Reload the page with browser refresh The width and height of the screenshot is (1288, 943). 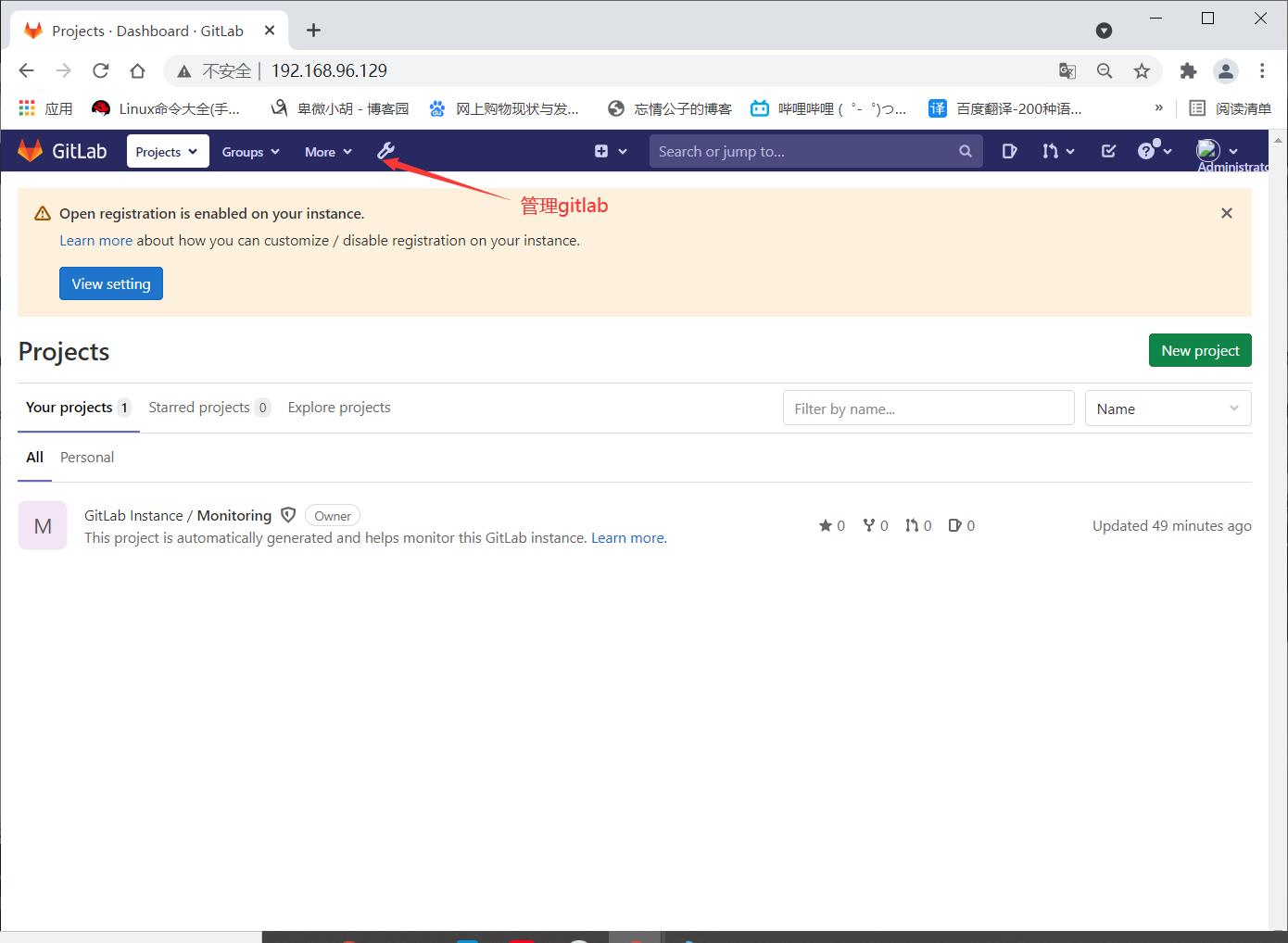tap(100, 70)
